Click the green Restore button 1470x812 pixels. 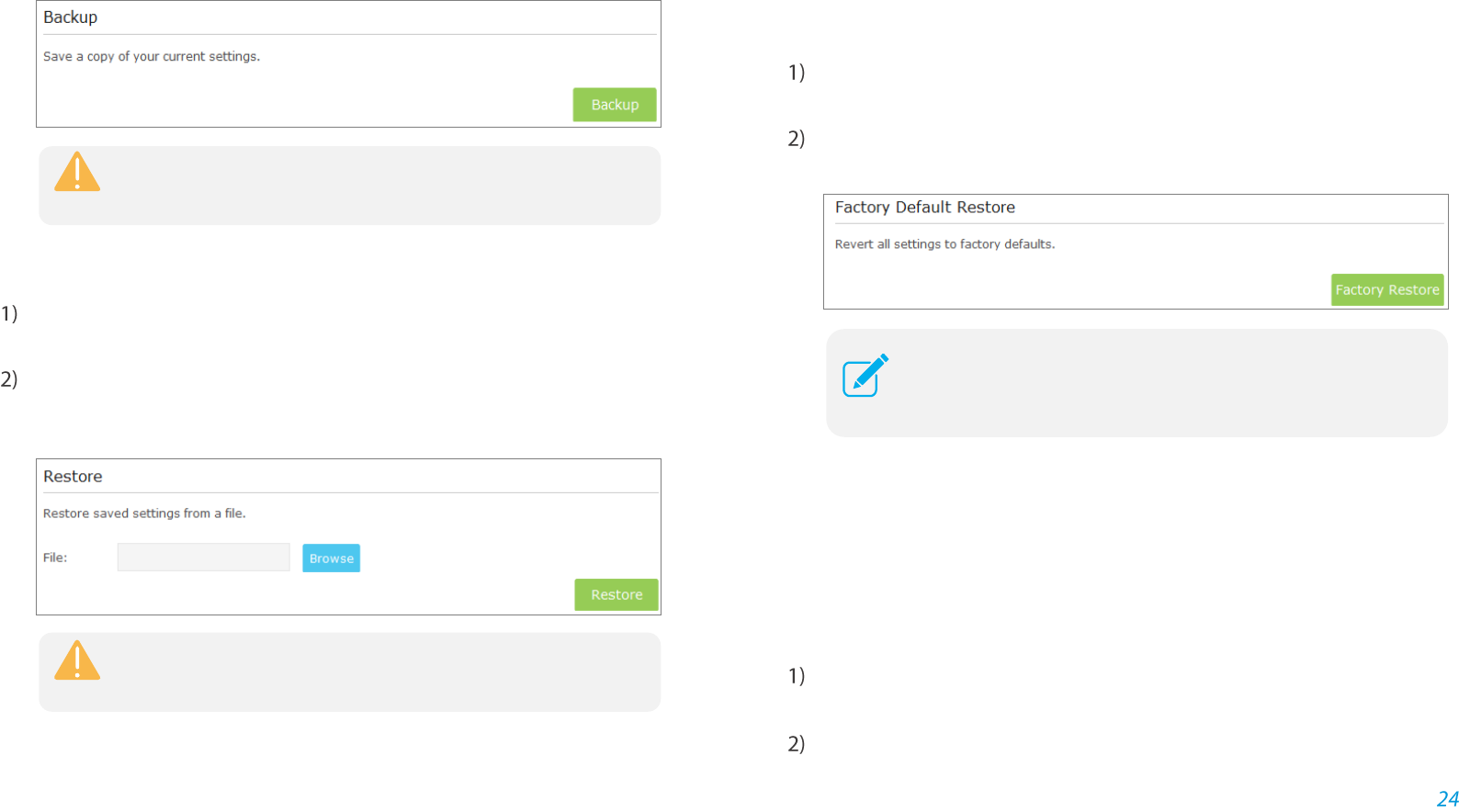(x=616, y=595)
